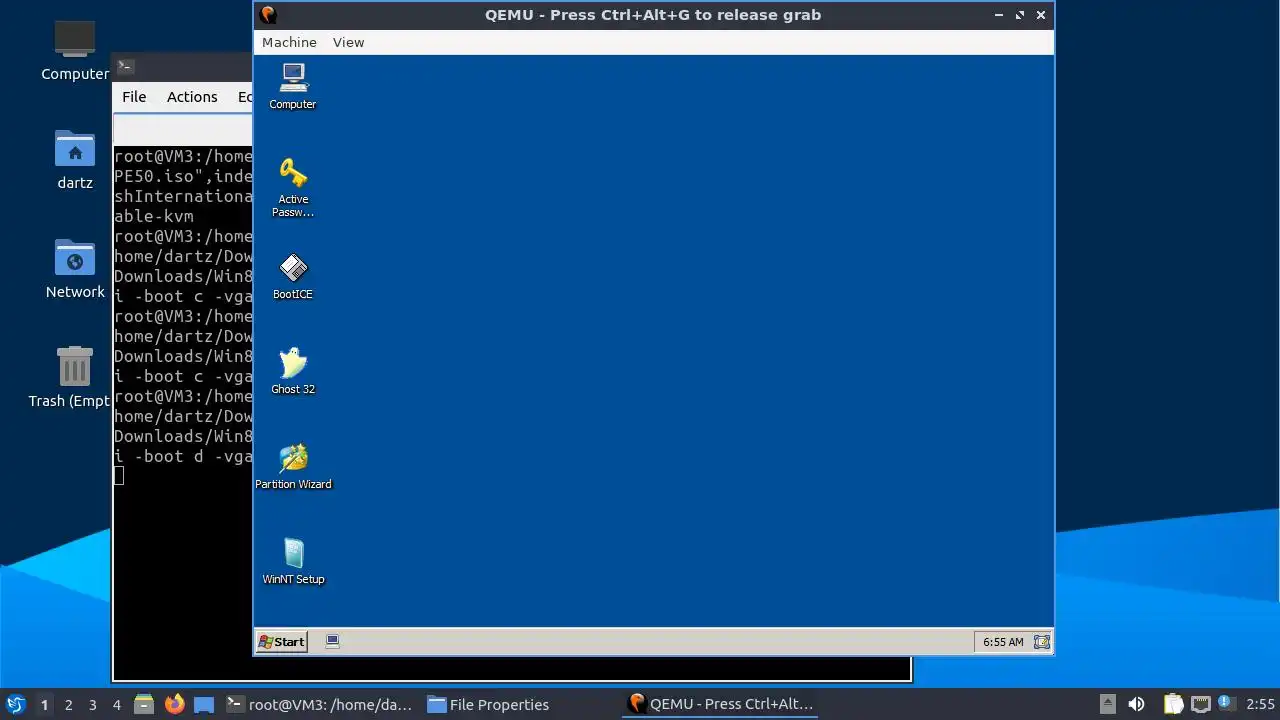This screenshot has width=1280, height=720.
Task: Activate the QEMU taskbar entry
Action: 721,704
